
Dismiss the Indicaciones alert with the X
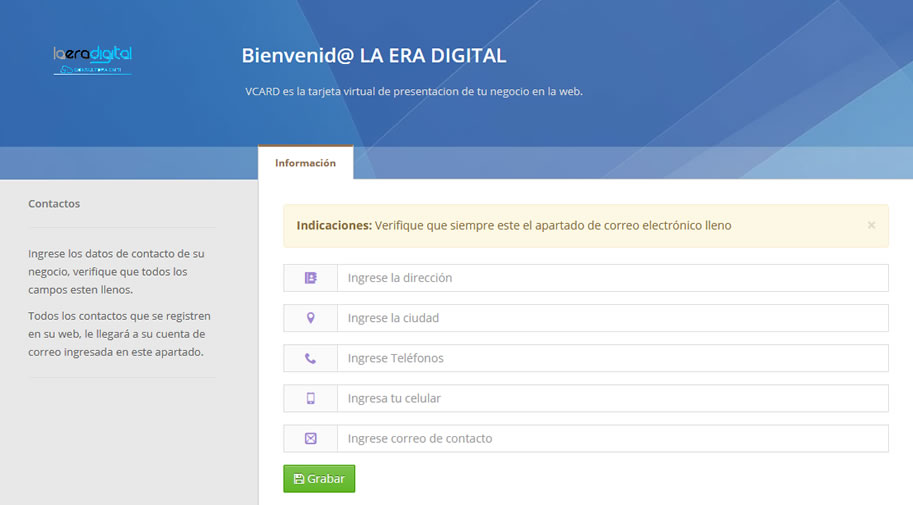coord(871,225)
